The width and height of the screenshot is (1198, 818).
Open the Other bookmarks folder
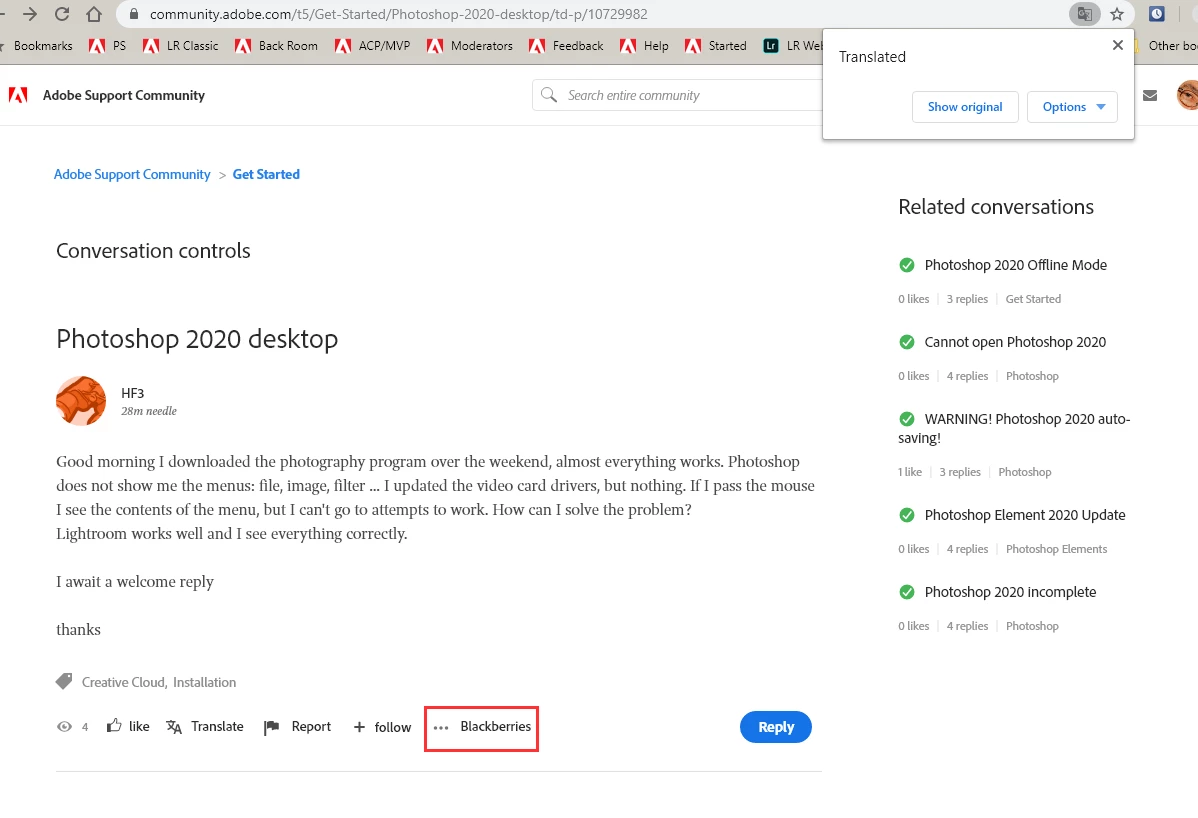[1167, 46]
